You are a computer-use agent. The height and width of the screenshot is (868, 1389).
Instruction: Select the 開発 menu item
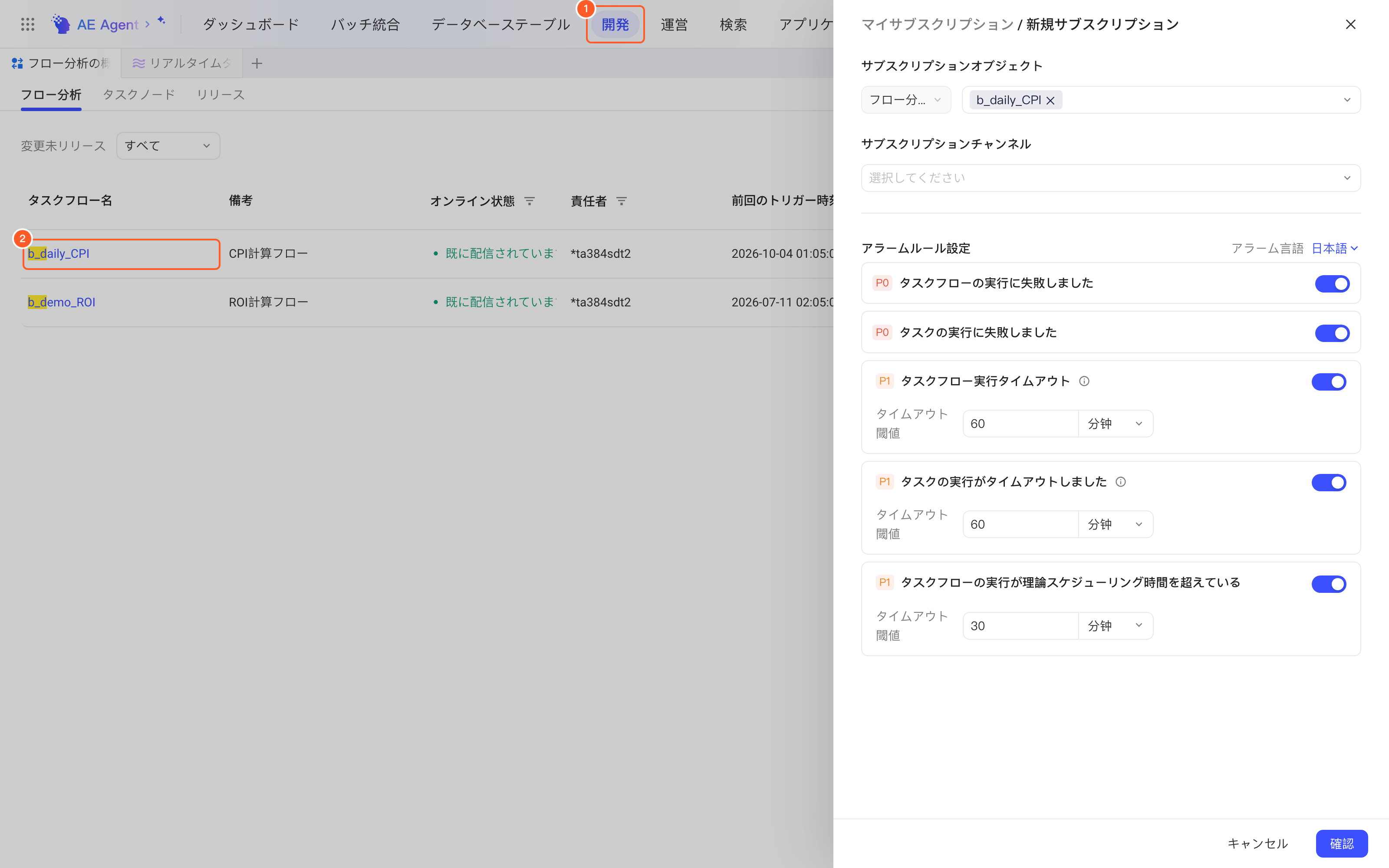(616, 24)
